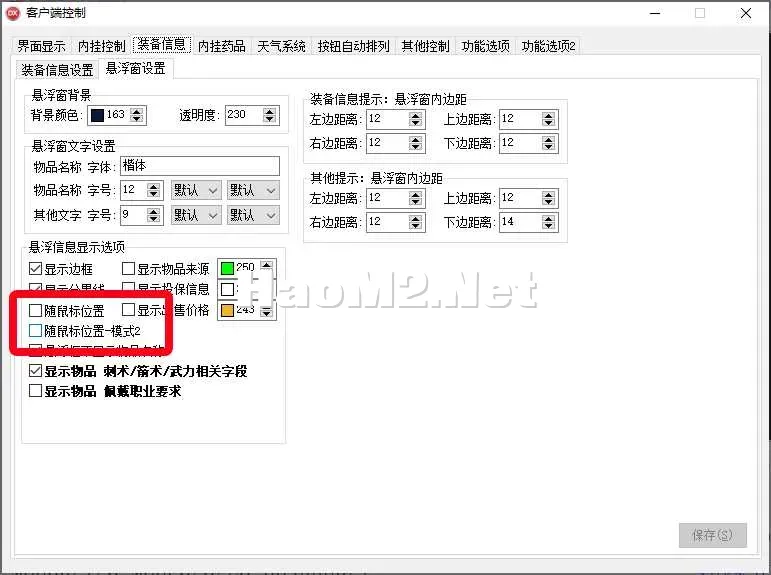The image size is (771, 575).
Task: Select the 内挂药品 tab
Action: 221,46
